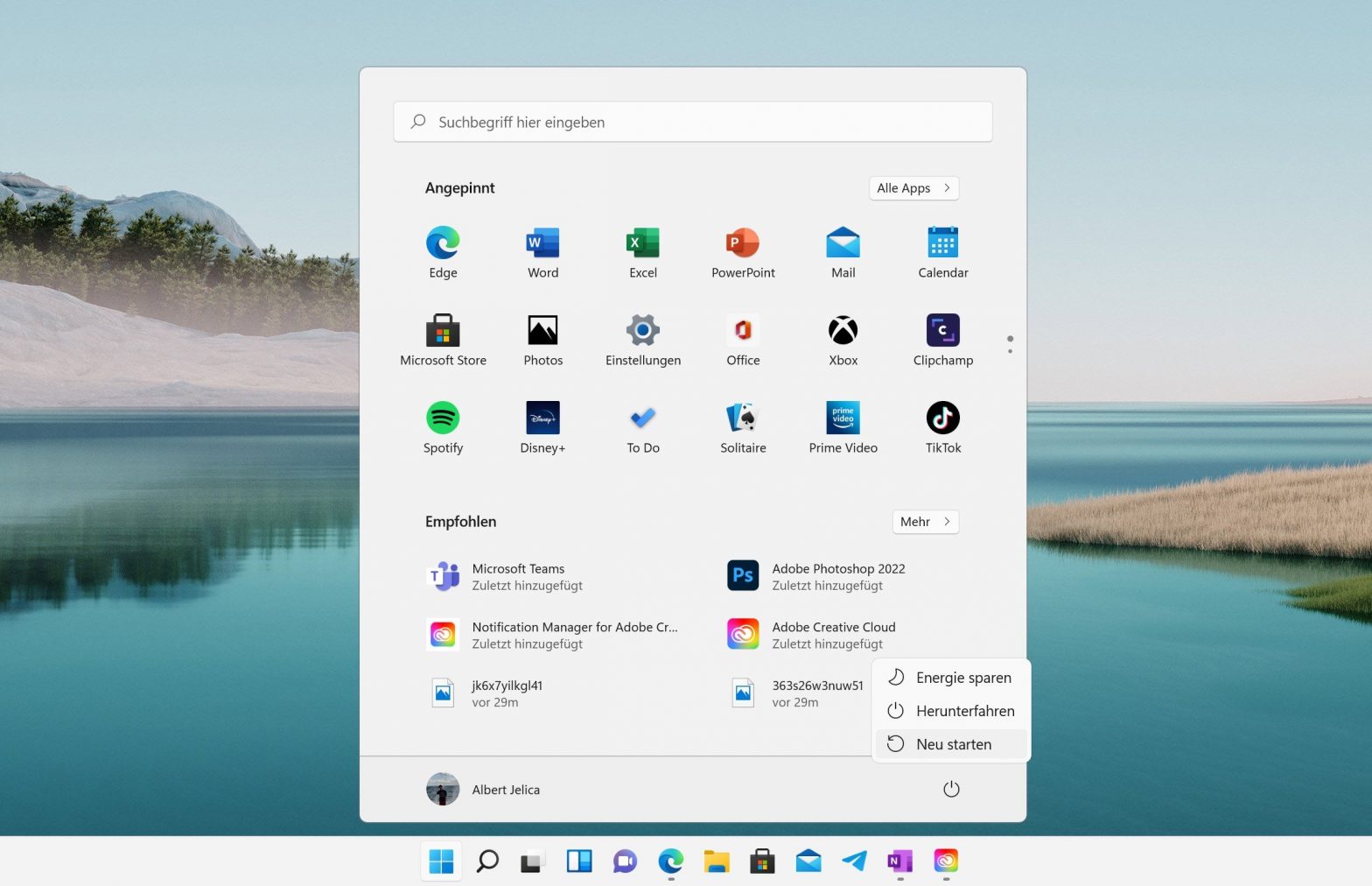Image resolution: width=1372 pixels, height=886 pixels.
Task: Launch the TikTok app
Action: 943,427
